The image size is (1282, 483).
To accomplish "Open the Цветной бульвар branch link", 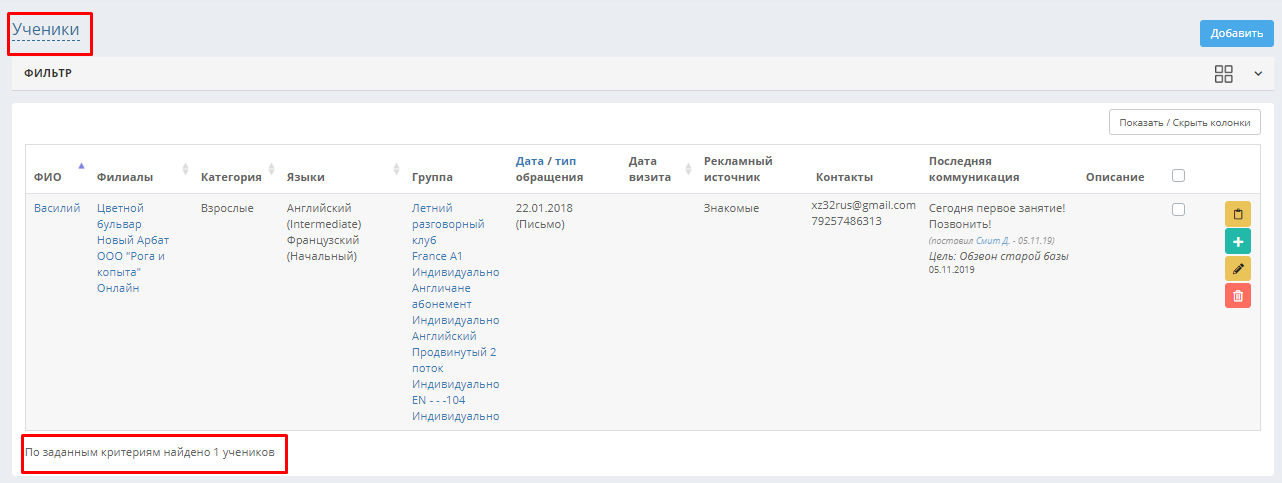I will coord(121,216).
